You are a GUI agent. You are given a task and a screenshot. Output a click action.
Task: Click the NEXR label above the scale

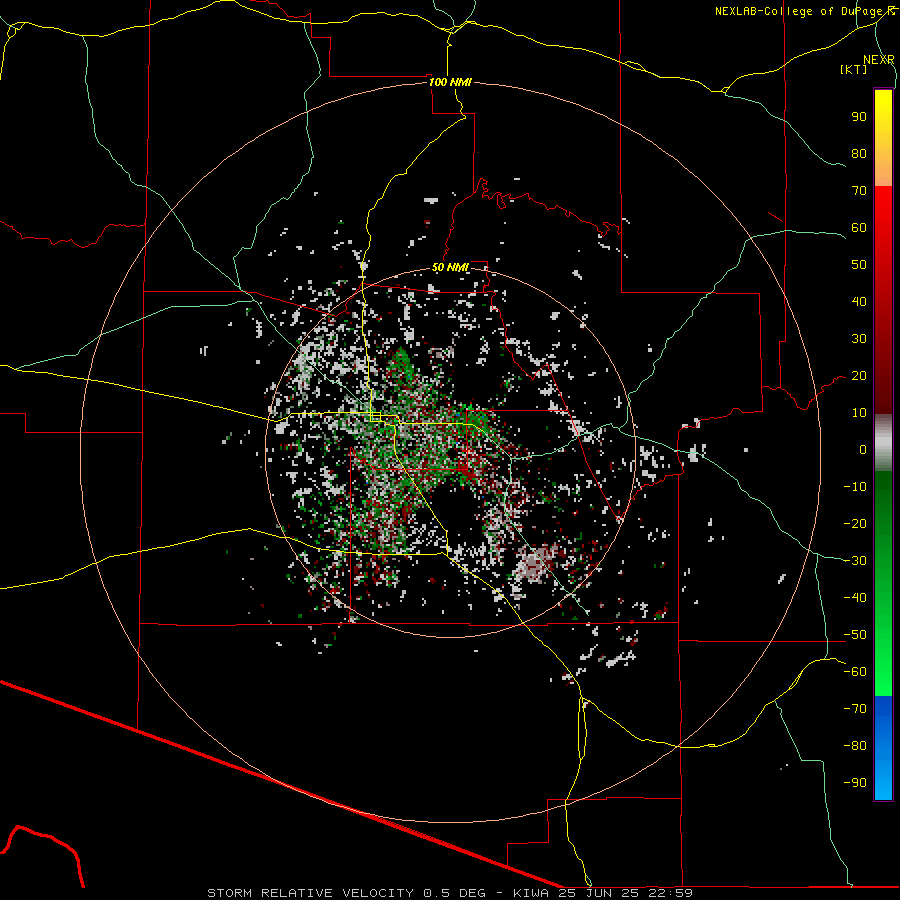(x=879, y=60)
